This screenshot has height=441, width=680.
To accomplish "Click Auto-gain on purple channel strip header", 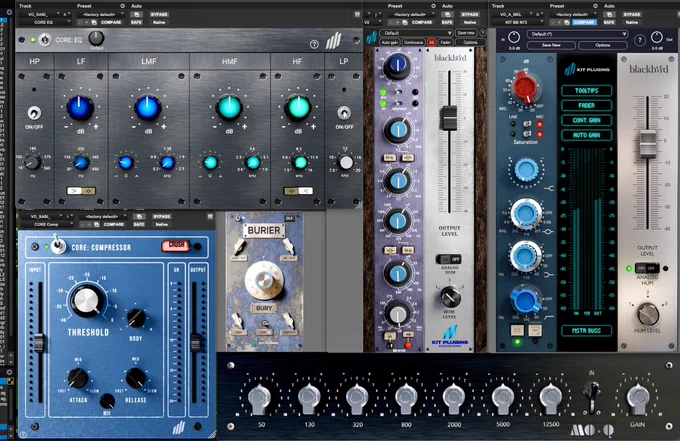I will (x=389, y=42).
